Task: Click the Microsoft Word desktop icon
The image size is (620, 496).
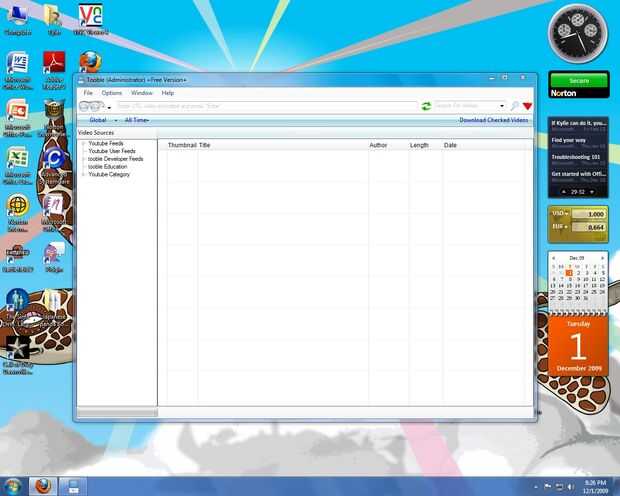Action: pos(18,70)
